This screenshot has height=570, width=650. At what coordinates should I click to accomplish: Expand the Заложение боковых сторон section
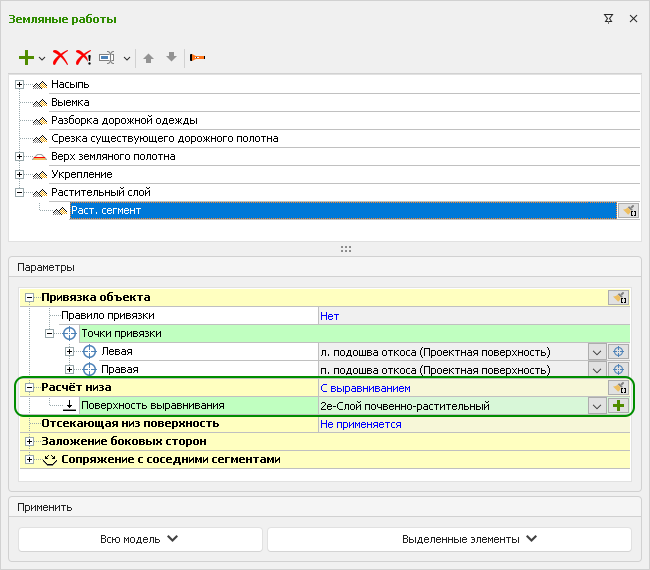(x=30, y=441)
